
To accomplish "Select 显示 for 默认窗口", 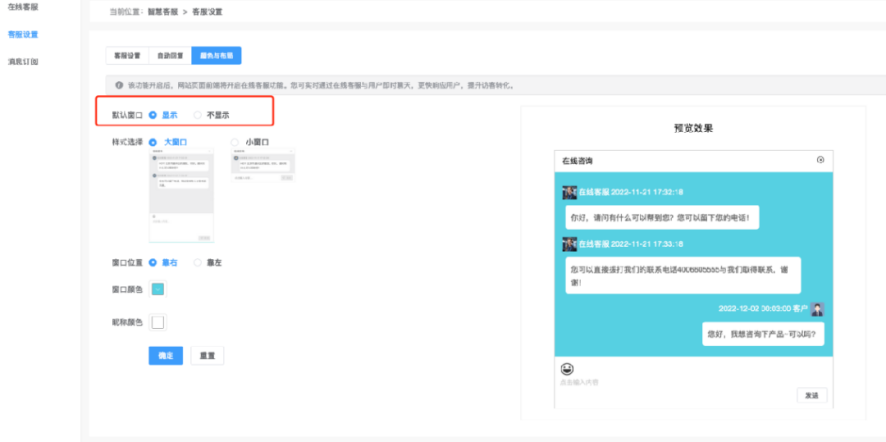I will (163, 115).
